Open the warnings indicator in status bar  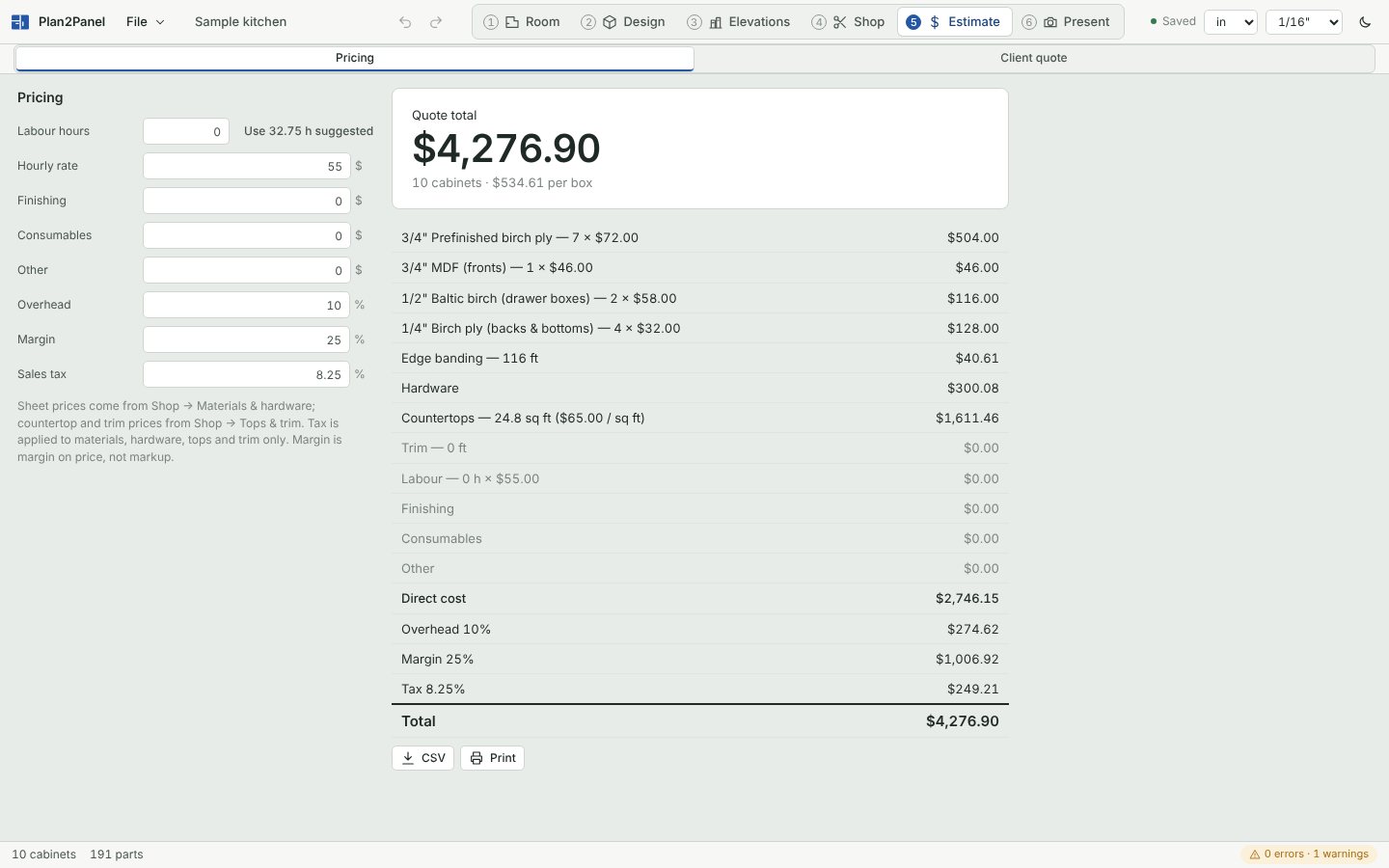tap(1309, 854)
